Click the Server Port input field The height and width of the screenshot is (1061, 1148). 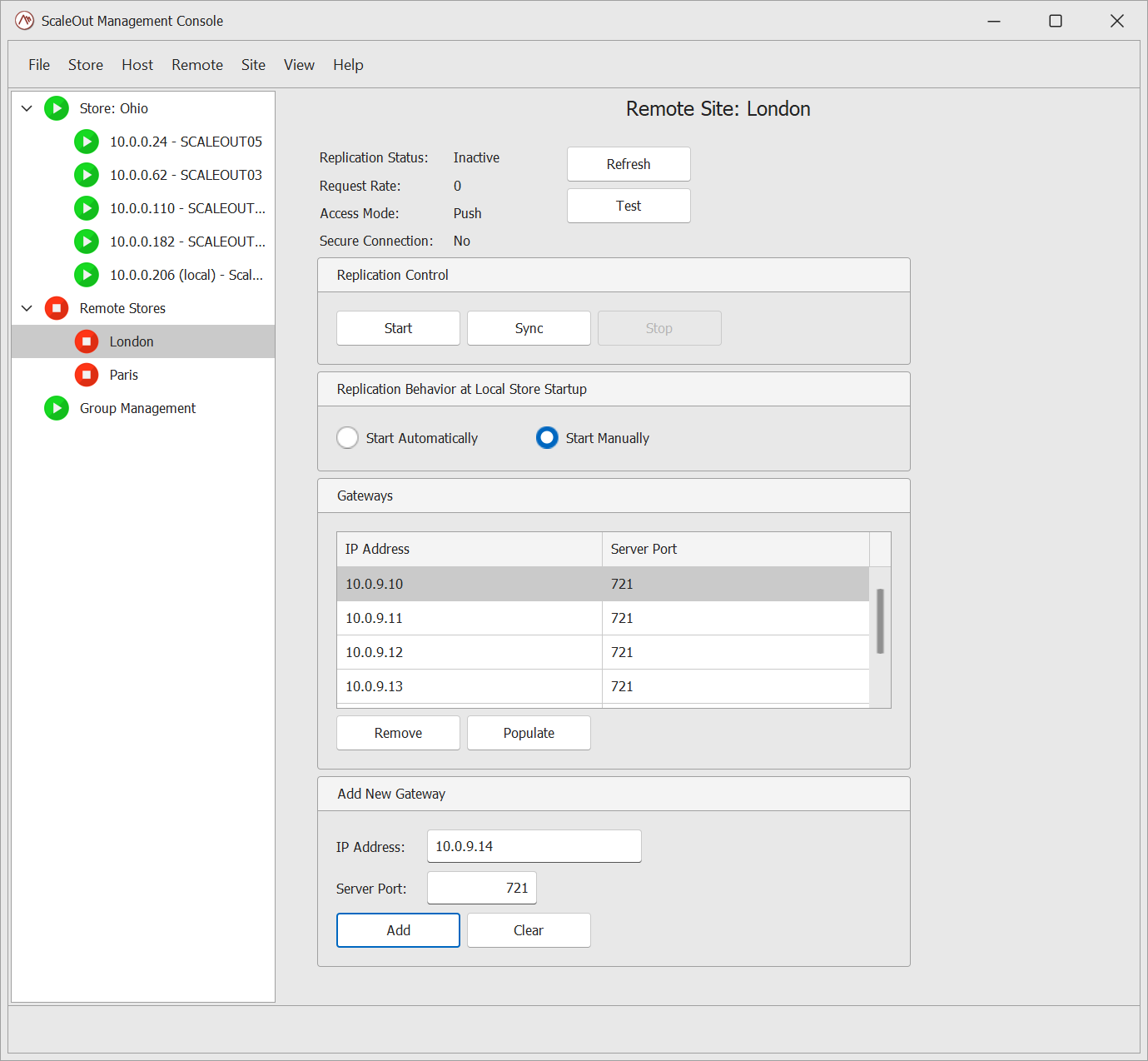482,888
